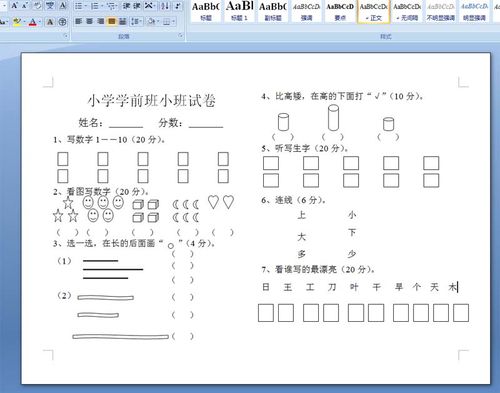Apply paragraph shading paint bucket
The width and height of the screenshot is (500, 393).
click(151, 22)
